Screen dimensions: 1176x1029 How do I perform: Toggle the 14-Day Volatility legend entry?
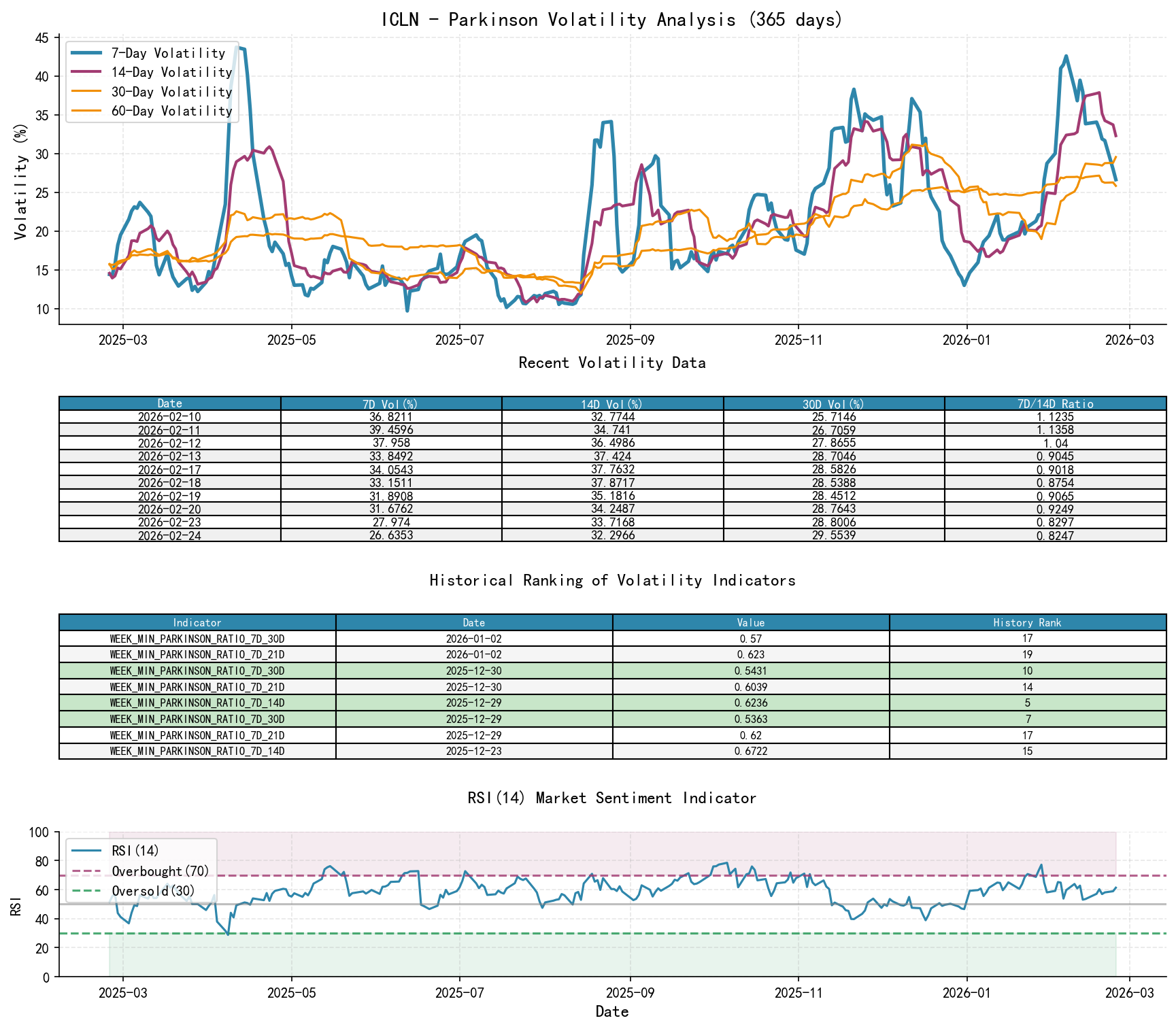[171, 72]
